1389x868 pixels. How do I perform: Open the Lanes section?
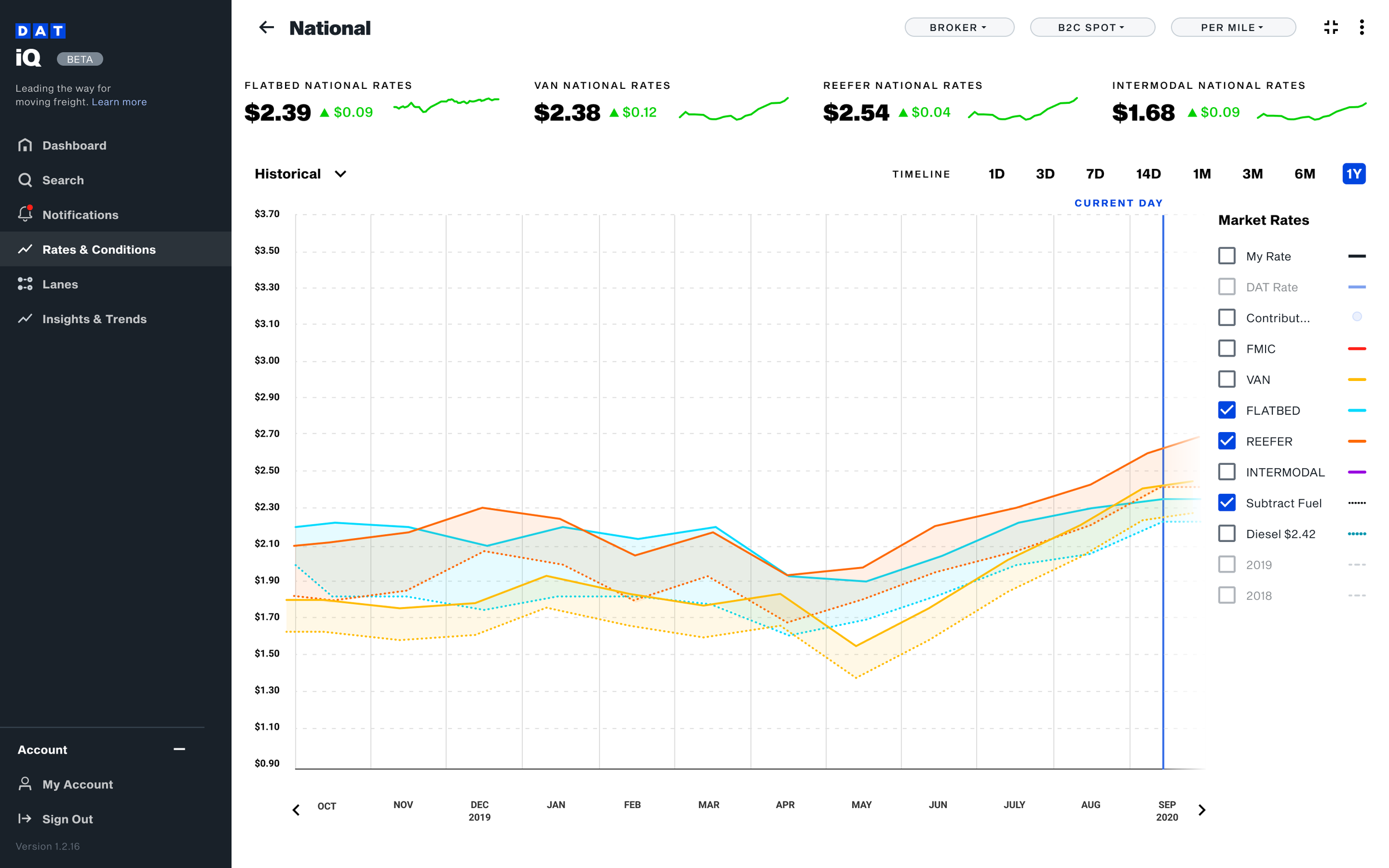coord(59,284)
